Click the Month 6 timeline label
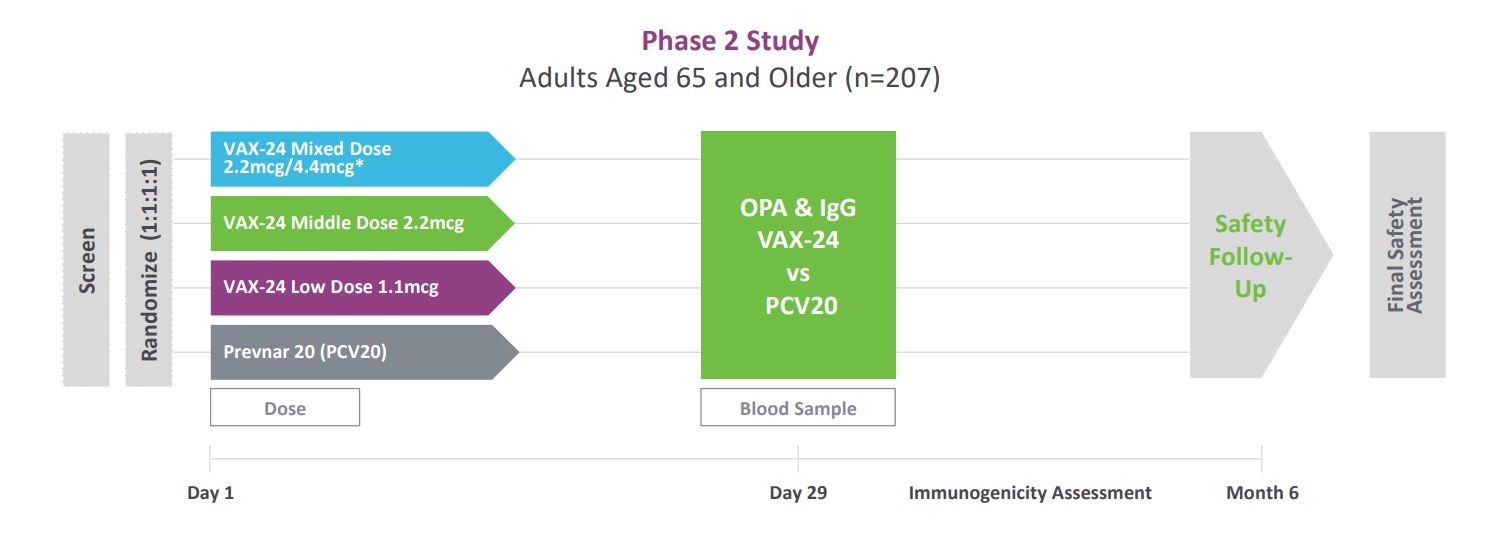Screen dimensions: 1500x540 (x=1262, y=493)
